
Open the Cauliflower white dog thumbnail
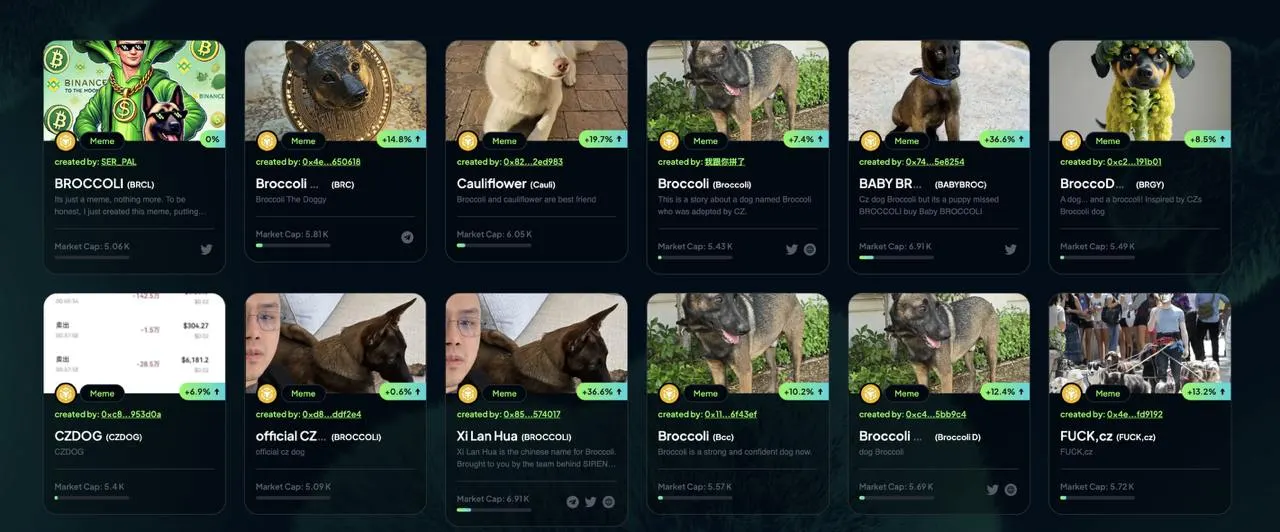click(537, 90)
